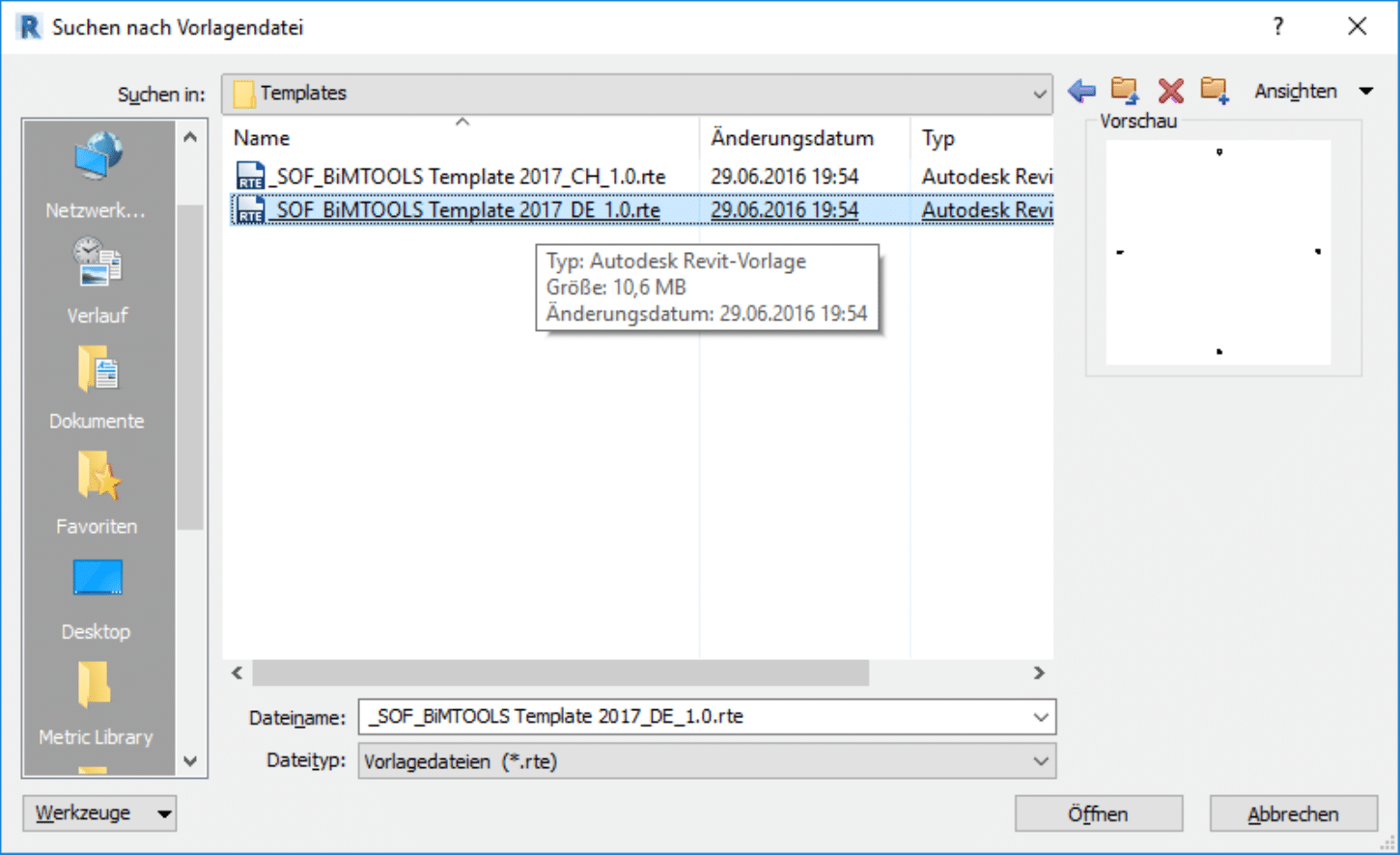This screenshot has height=855, width=1400.
Task: Expand the Dateityp file type dropdown
Action: click(x=1040, y=761)
